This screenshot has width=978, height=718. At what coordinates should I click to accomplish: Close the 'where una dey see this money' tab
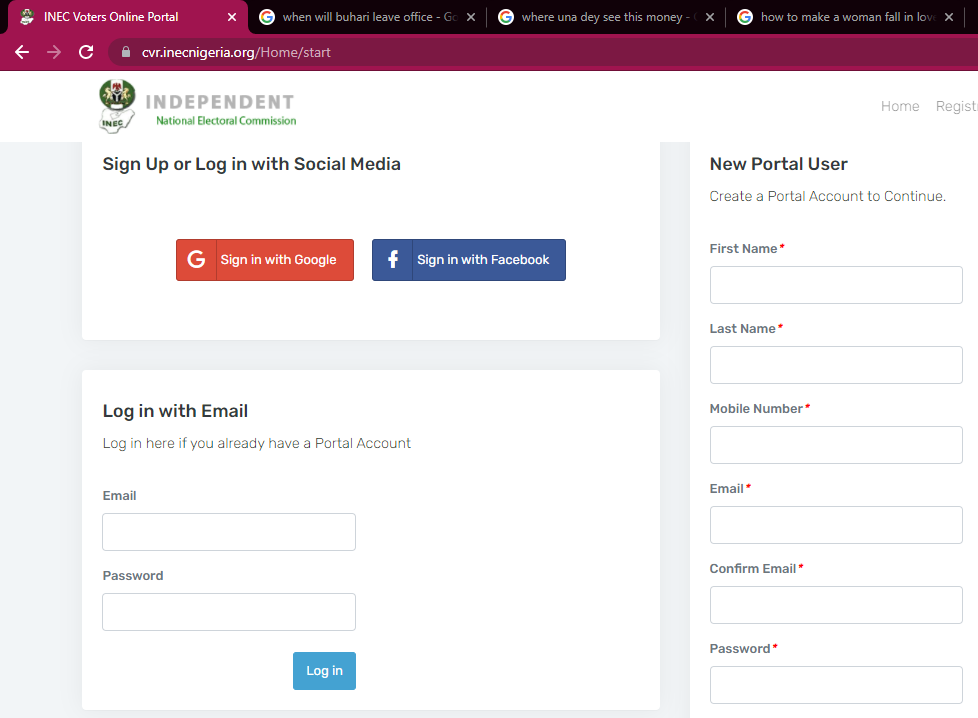(709, 17)
